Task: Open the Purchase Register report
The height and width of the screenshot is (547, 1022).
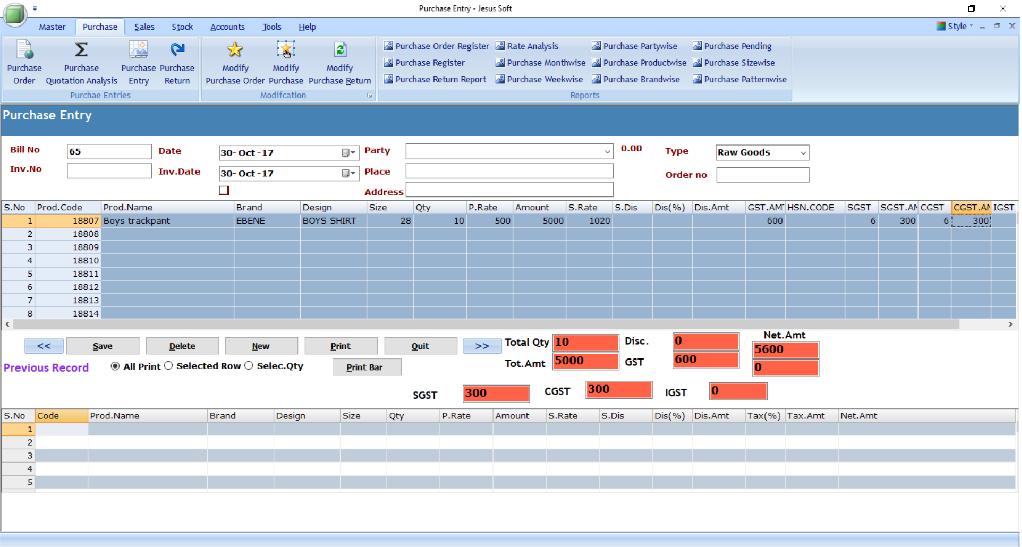Action: pos(430,63)
